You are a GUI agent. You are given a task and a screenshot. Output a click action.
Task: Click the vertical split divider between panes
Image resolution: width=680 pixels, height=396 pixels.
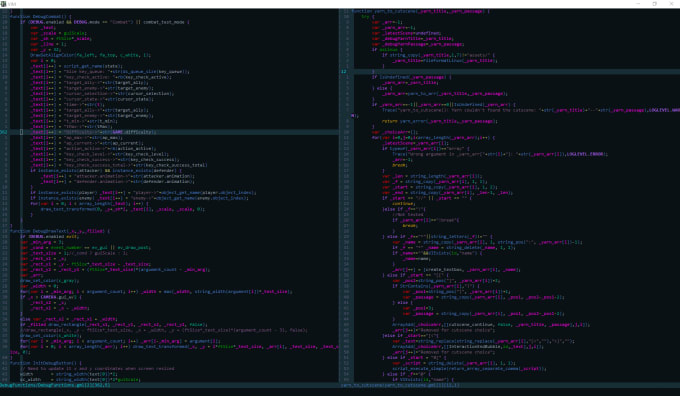[340, 195]
